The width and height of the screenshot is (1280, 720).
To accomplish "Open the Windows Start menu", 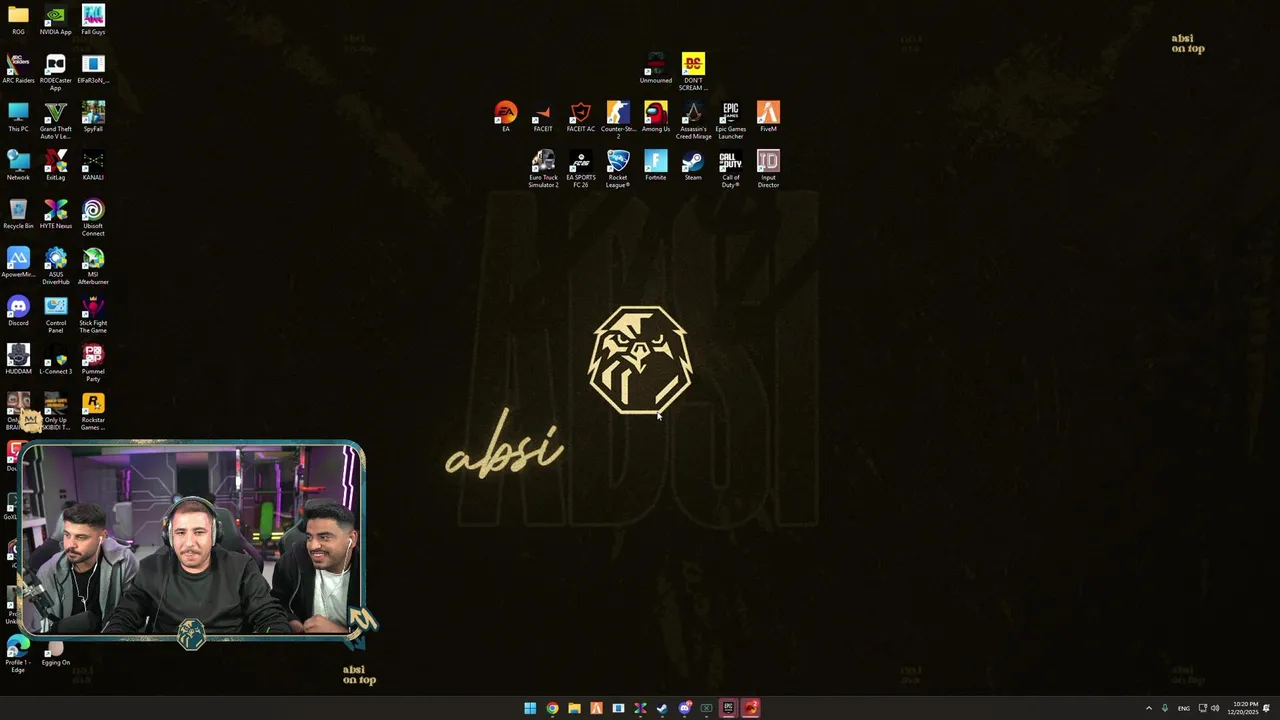I will [530, 708].
